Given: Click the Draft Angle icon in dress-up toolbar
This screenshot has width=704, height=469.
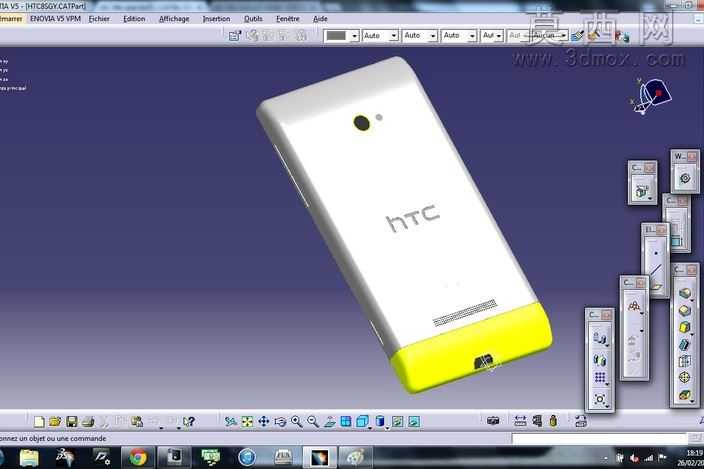Looking at the screenshot, I should [685, 327].
